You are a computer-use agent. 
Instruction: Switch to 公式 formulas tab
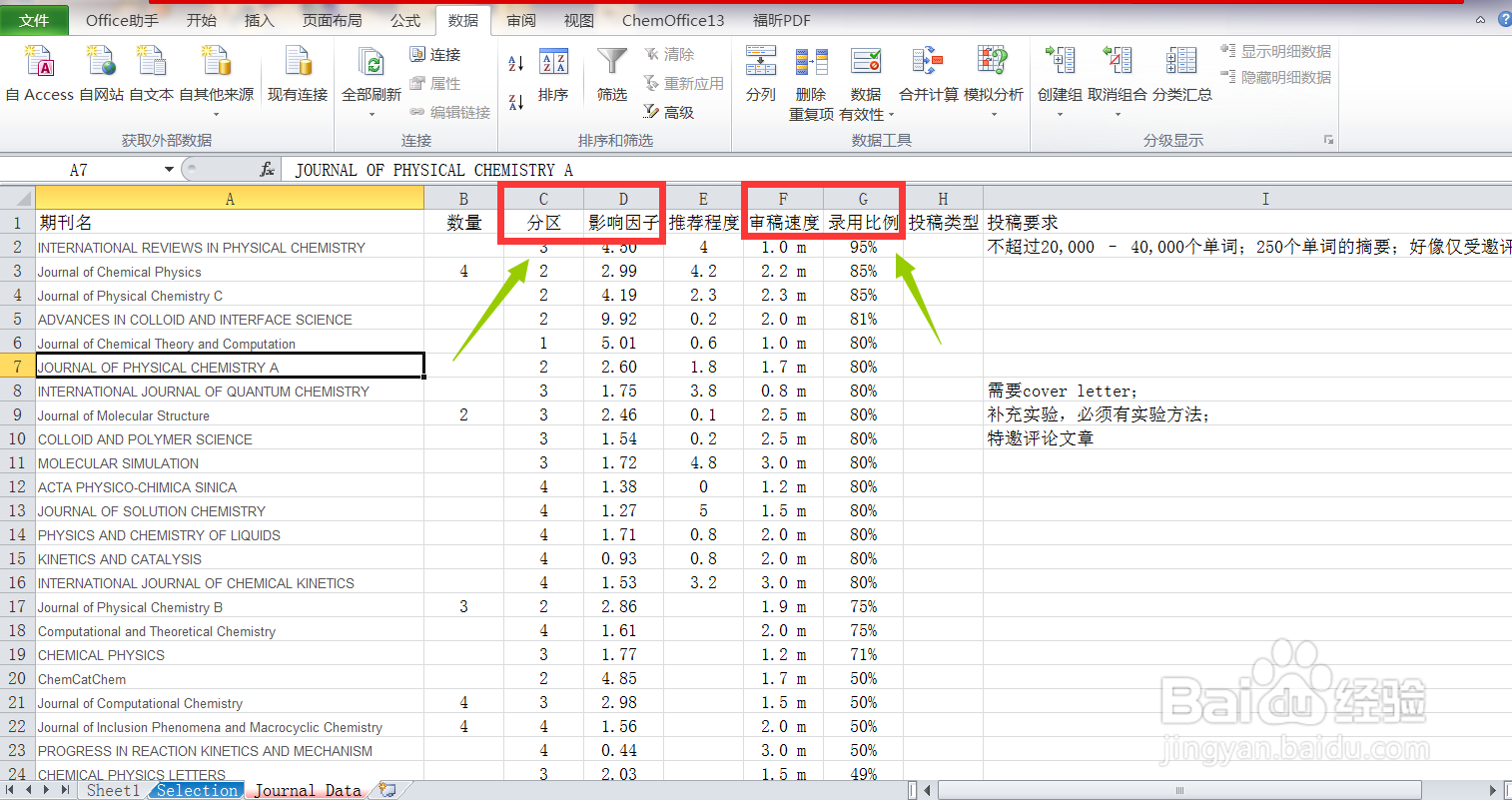405,20
